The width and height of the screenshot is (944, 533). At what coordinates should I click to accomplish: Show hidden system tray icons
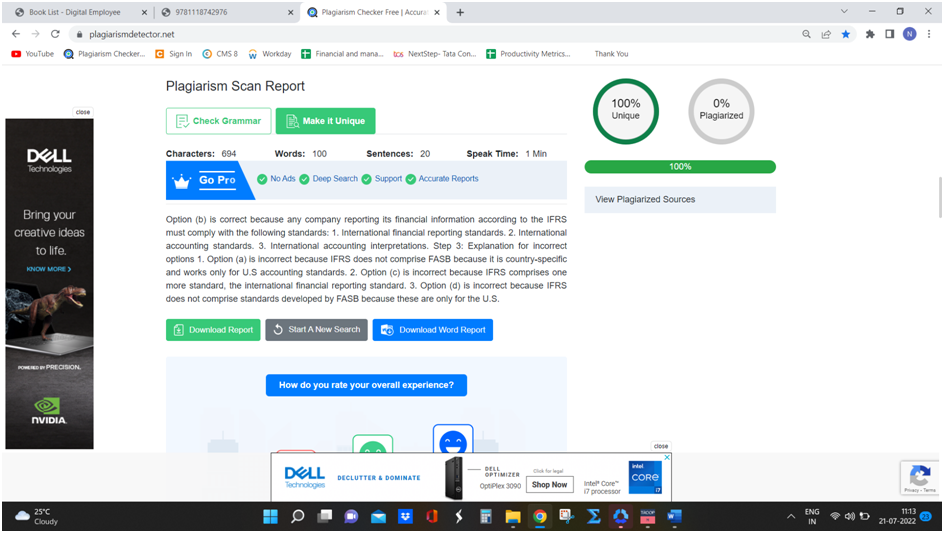click(x=791, y=517)
